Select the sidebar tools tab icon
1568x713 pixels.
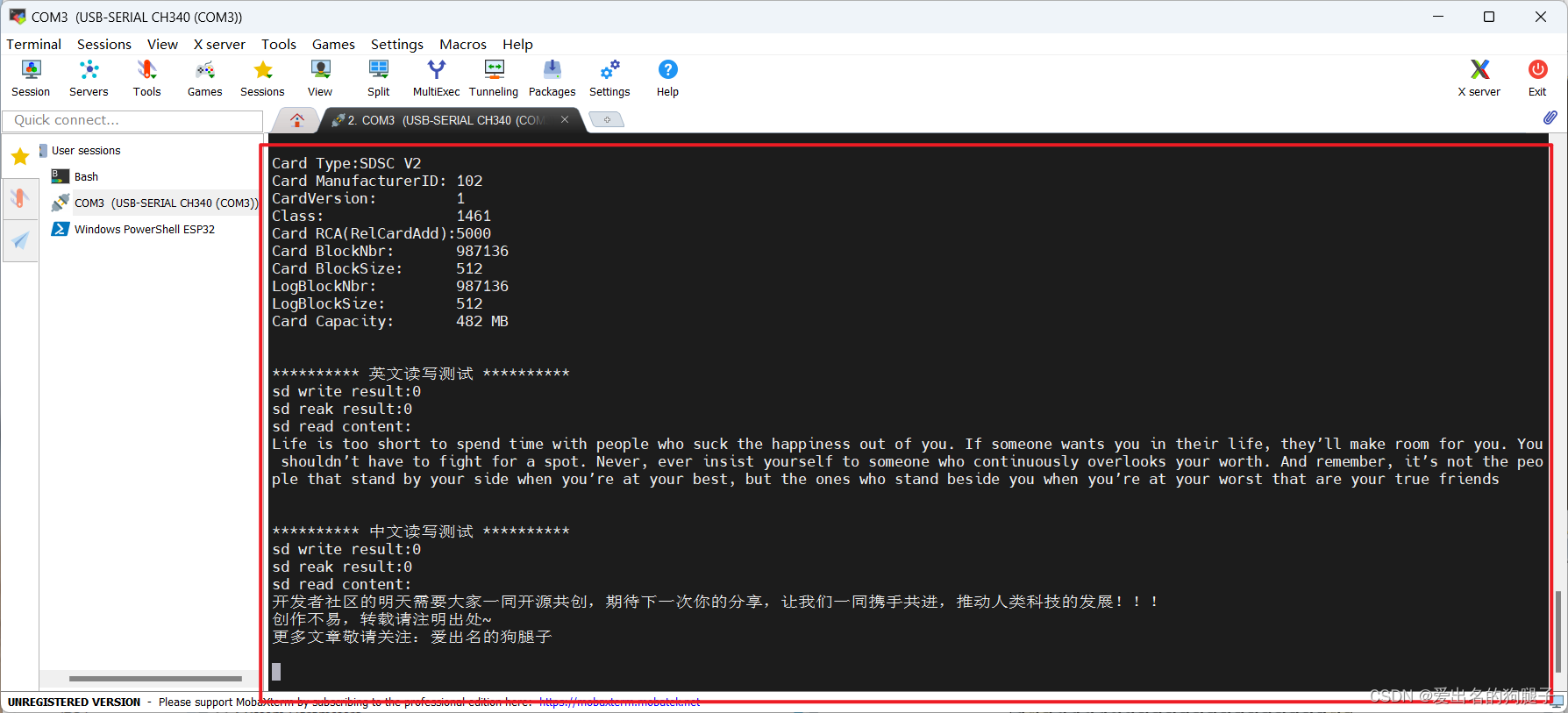pos(20,198)
